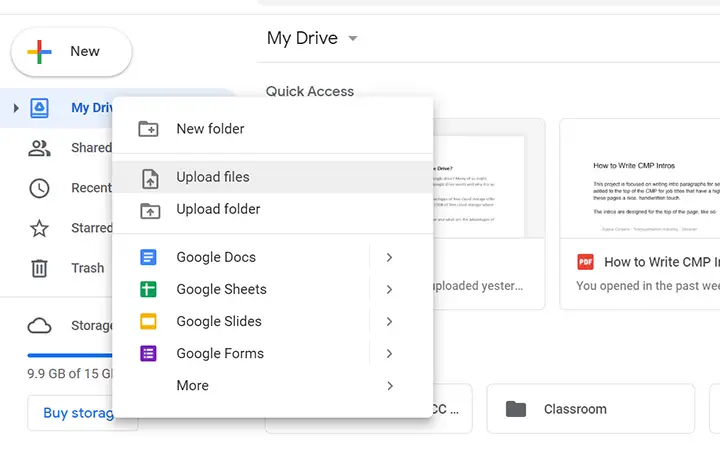Viewport: 720px width, 450px height.
Task: Open the My Drive sidebar label
Action: tap(92, 108)
